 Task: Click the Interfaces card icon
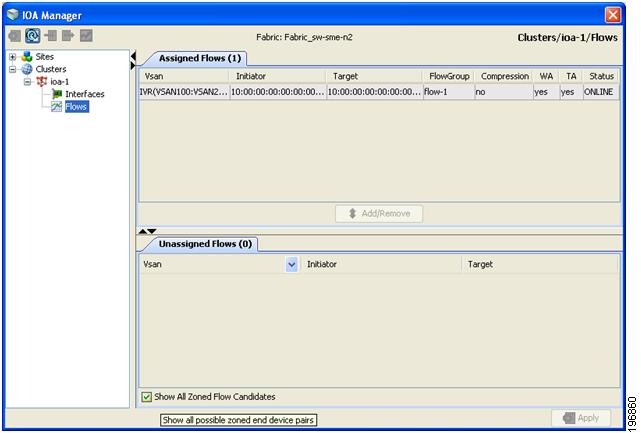tap(57, 94)
